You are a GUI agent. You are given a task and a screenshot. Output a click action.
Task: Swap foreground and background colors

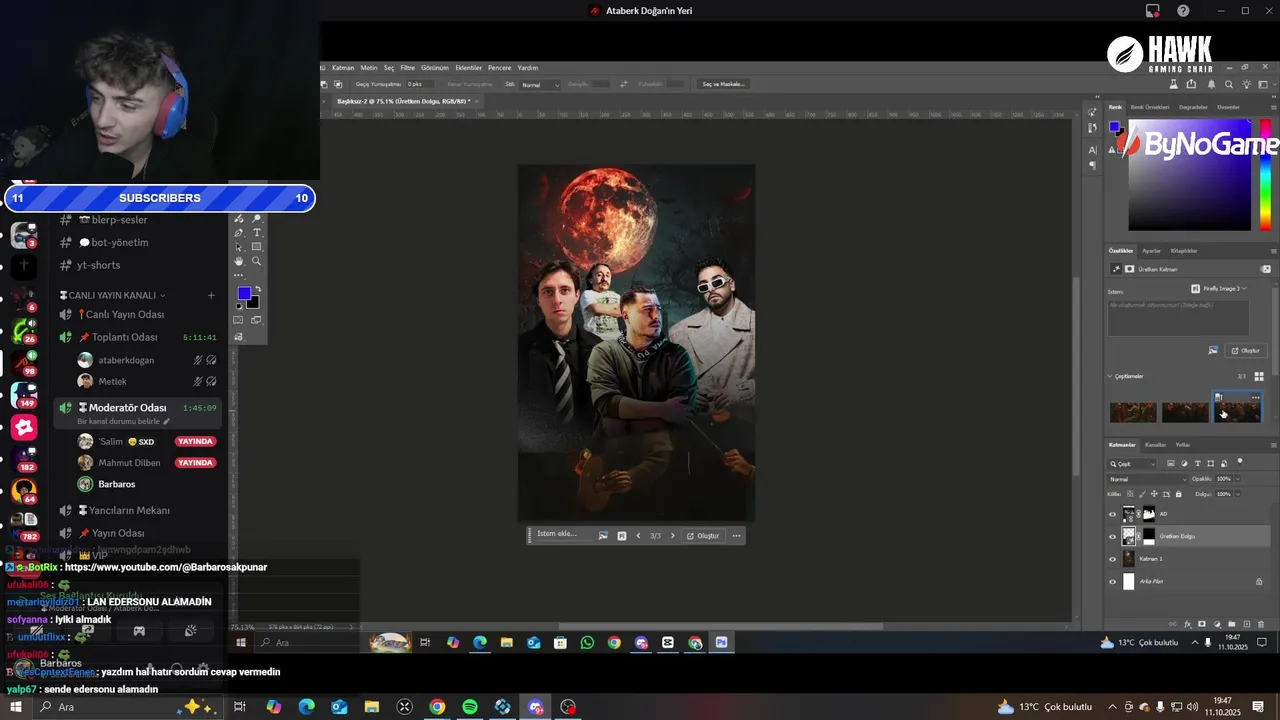click(256, 288)
